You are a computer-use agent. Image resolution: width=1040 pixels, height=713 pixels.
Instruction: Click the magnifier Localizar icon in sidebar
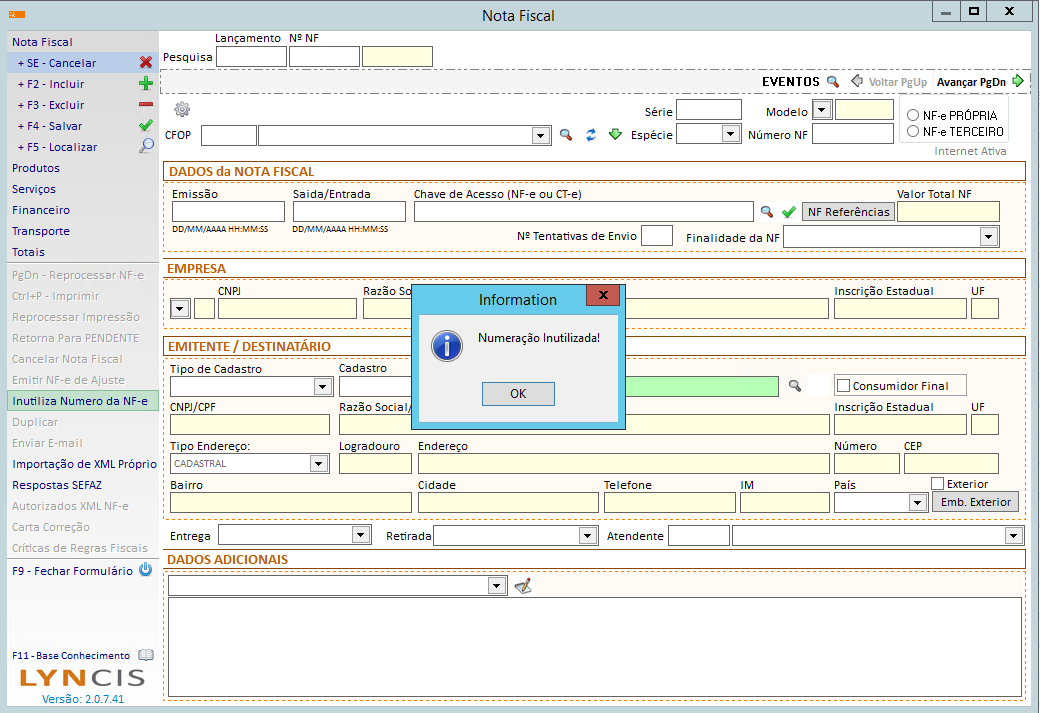click(146, 147)
